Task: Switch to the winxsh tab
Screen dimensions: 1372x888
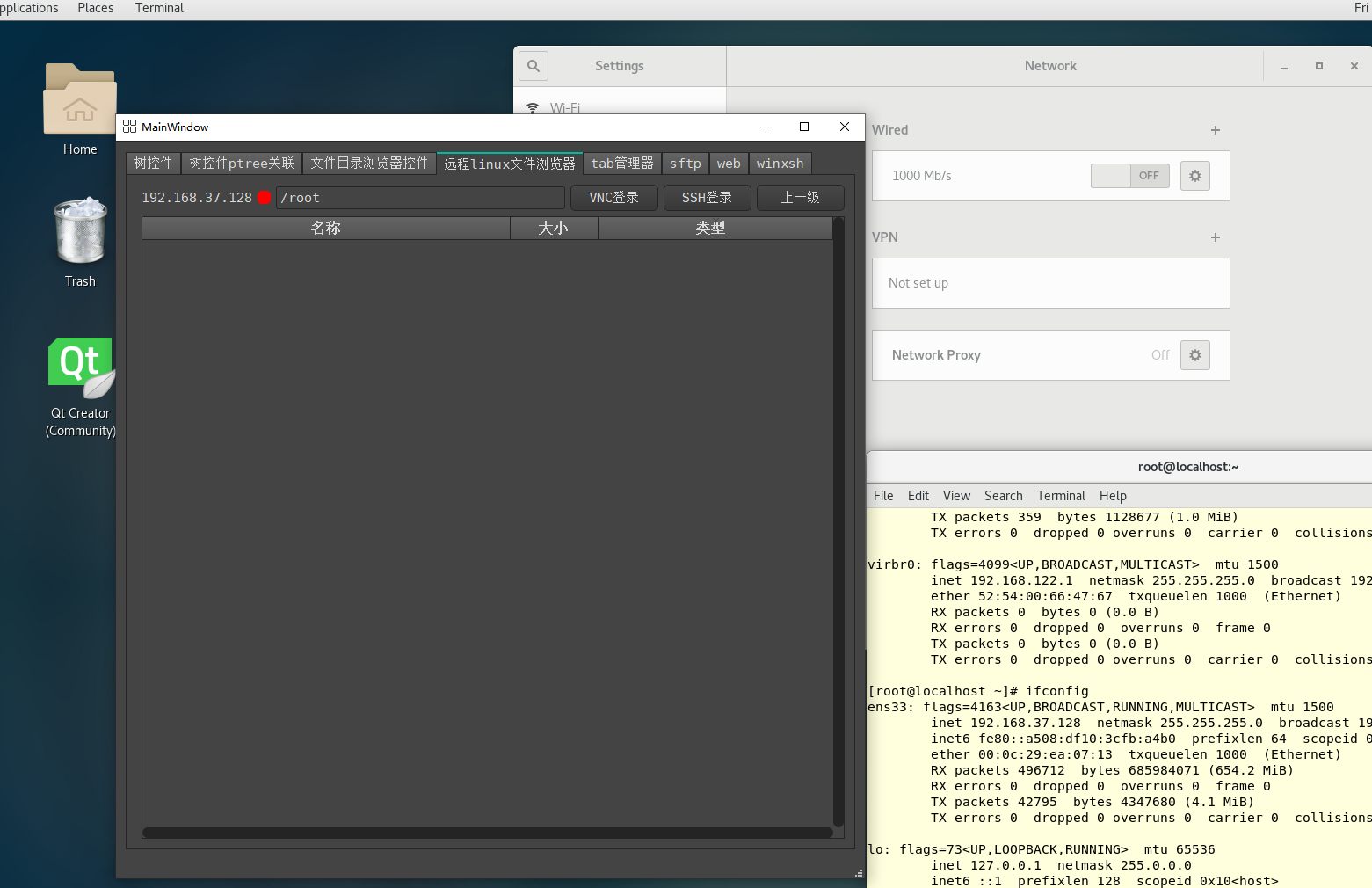Action: tap(780, 164)
